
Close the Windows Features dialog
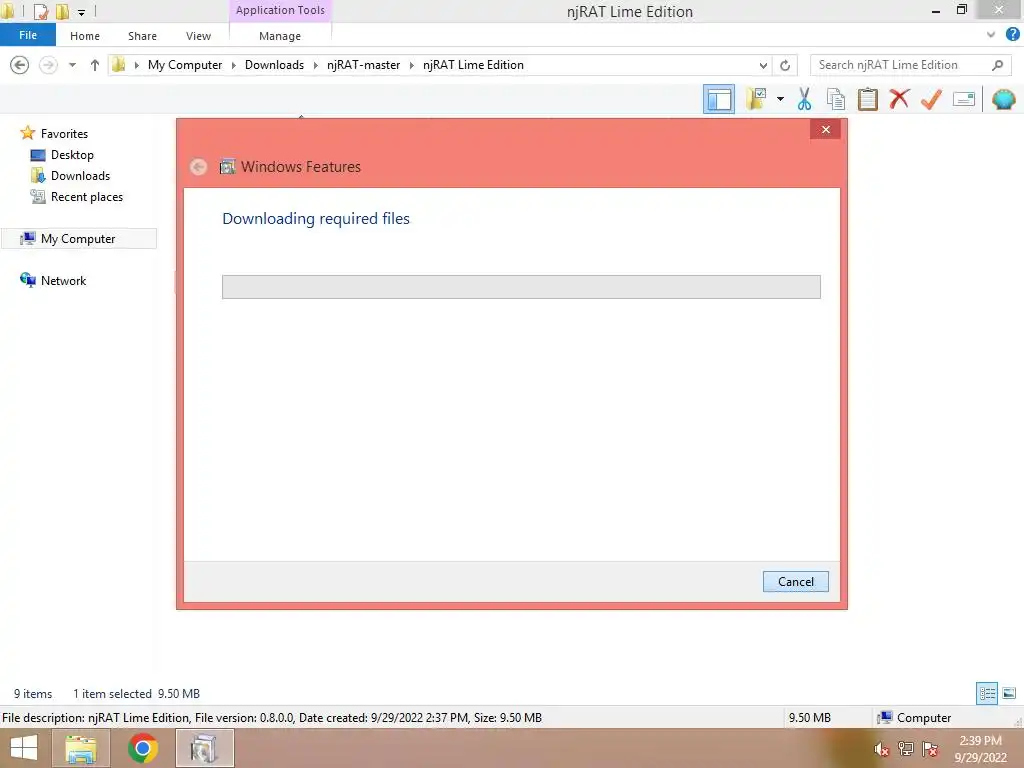825,129
